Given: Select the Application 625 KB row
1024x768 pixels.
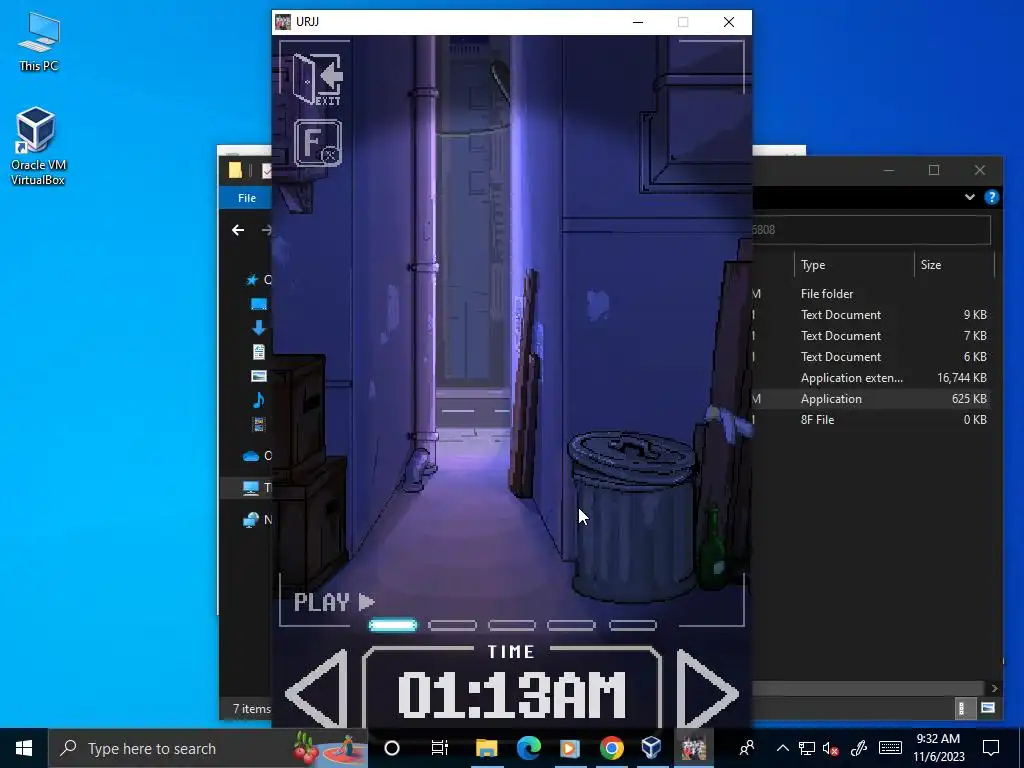Looking at the screenshot, I should coord(872,398).
